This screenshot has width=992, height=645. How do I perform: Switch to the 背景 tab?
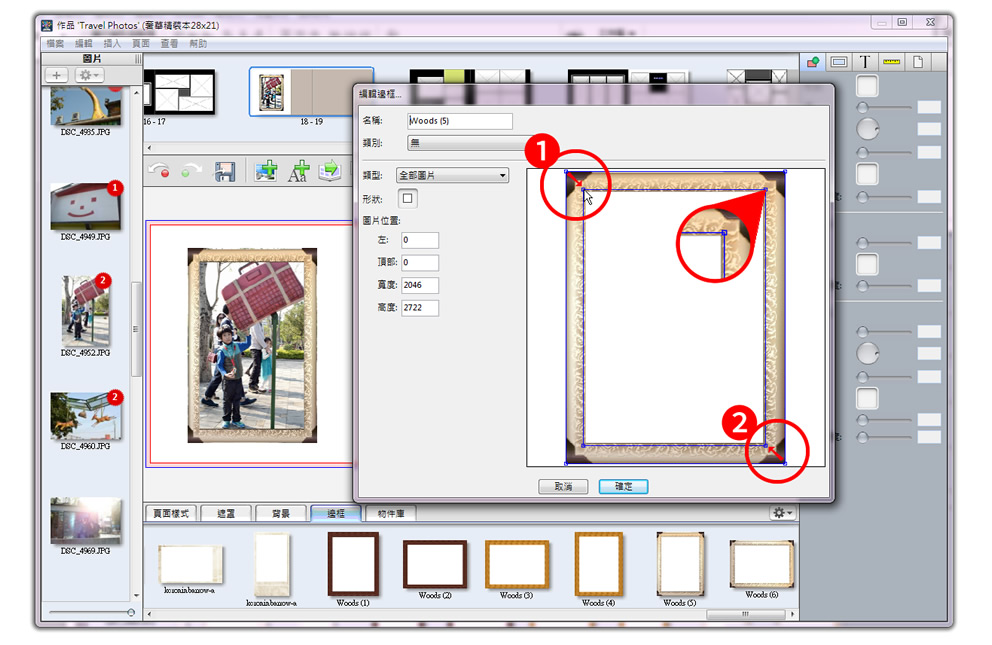tap(280, 513)
